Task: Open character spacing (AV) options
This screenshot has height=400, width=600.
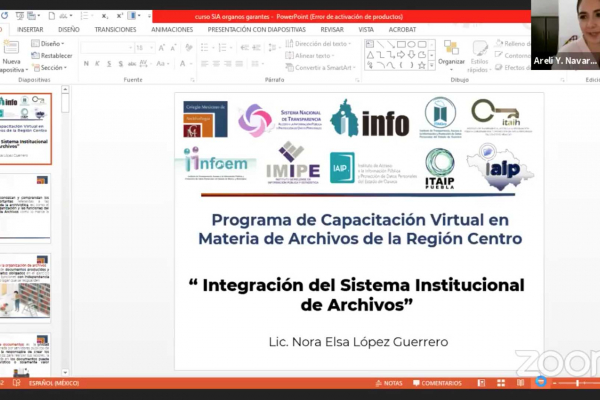Action: pos(144,64)
